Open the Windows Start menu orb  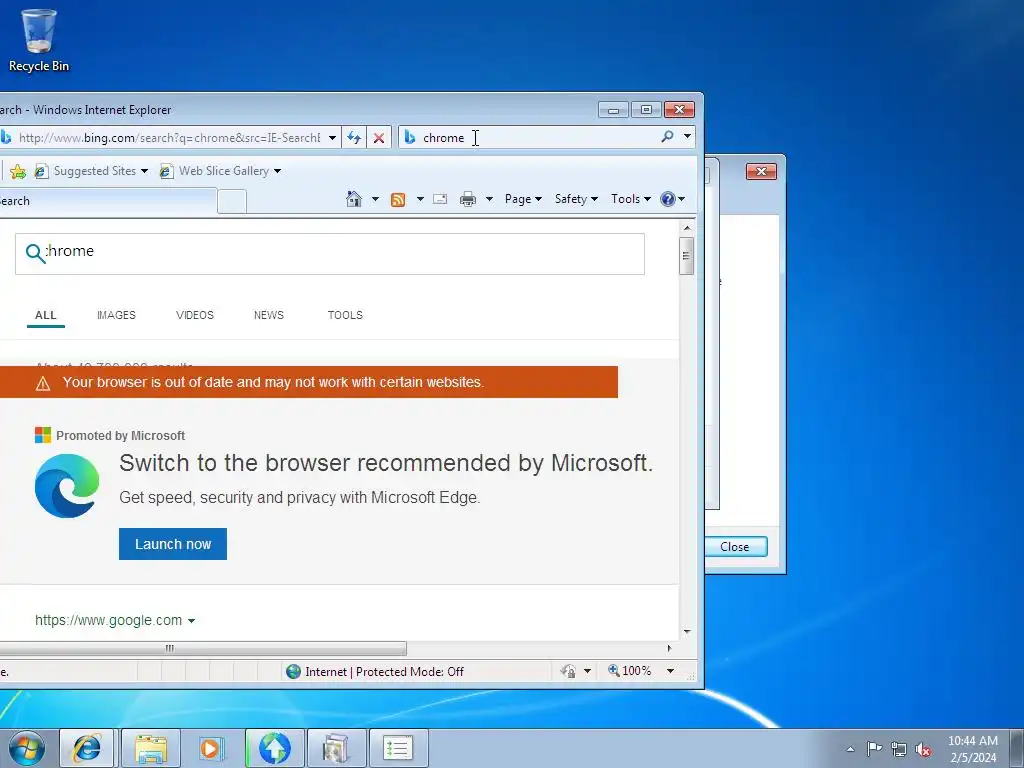(27, 748)
